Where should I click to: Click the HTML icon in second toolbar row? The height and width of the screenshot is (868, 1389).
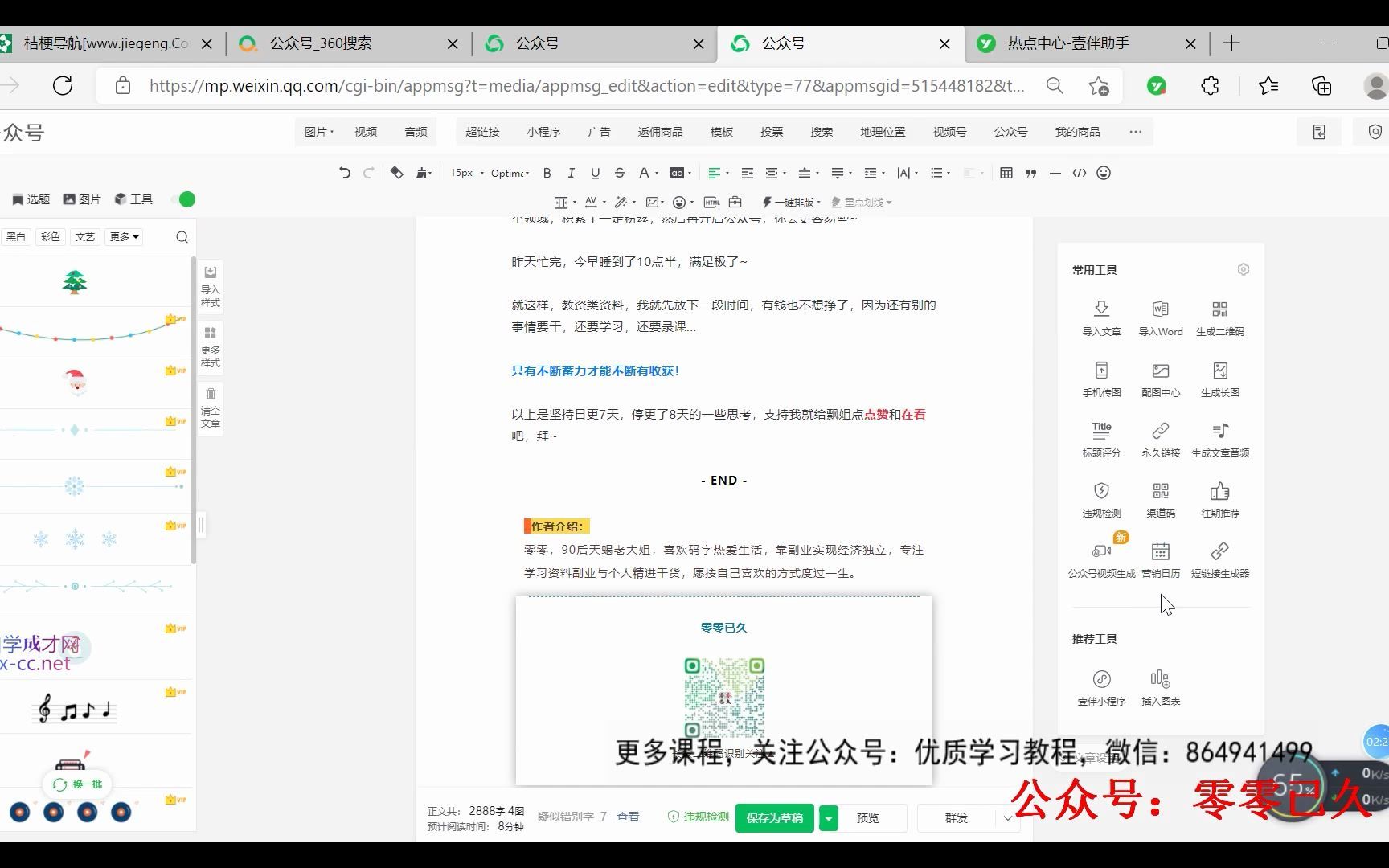(711, 202)
